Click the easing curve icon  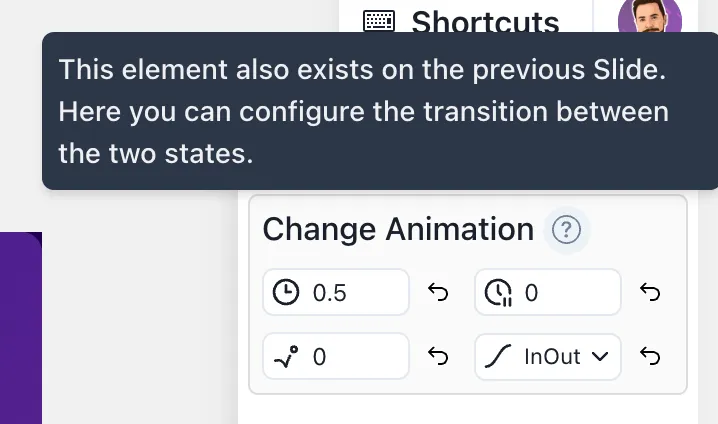[x=498, y=356]
